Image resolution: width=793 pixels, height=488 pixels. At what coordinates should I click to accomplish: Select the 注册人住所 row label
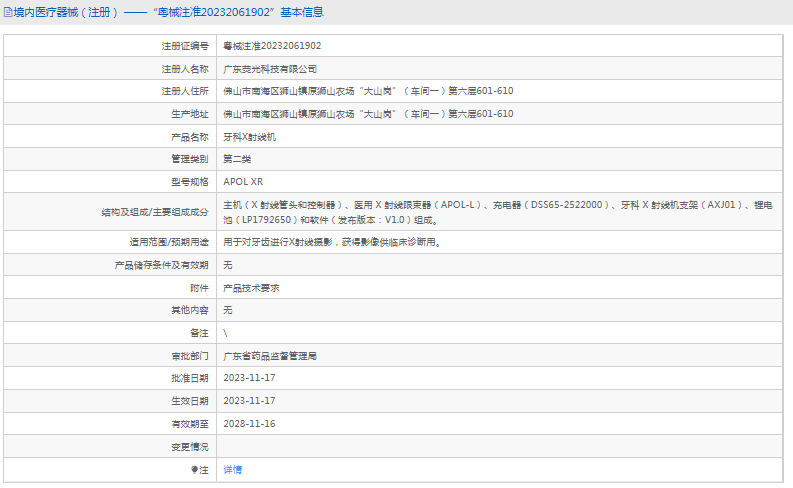185,91
